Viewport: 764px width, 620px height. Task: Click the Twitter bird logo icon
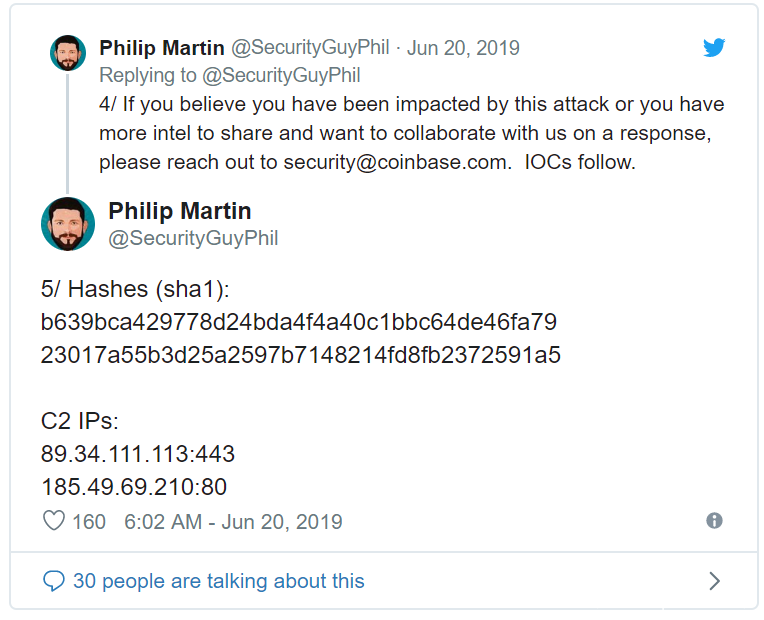coord(714,48)
